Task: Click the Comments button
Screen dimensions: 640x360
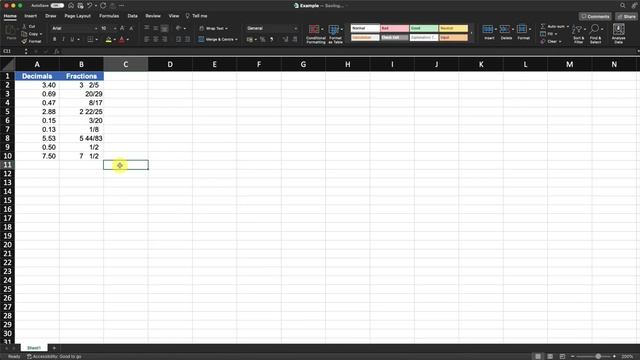Action: tap(595, 16)
